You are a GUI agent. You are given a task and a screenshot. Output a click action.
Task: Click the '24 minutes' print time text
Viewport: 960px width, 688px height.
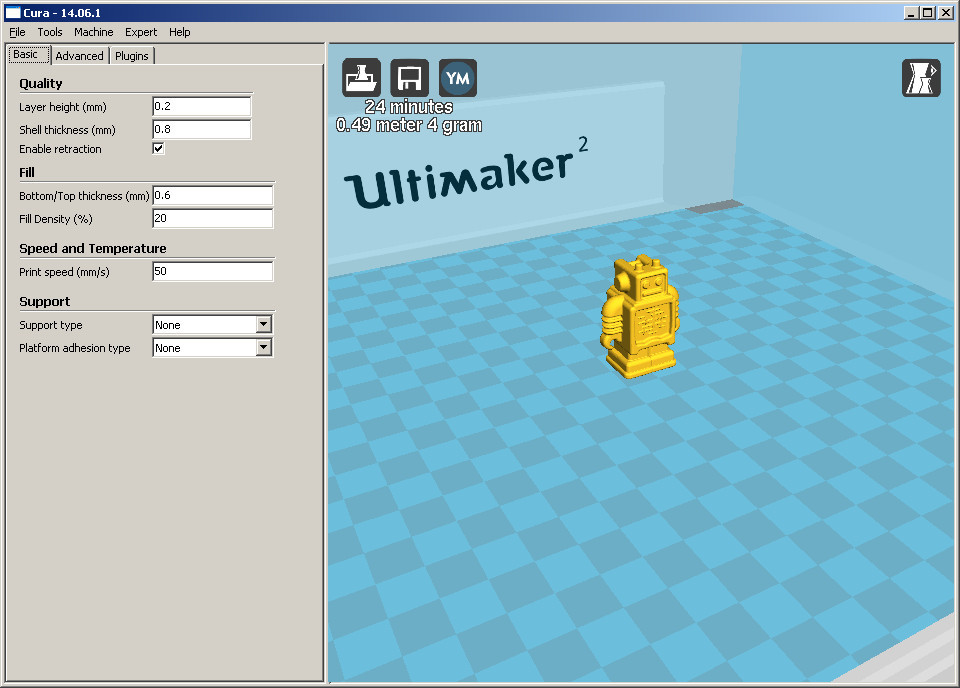[x=409, y=107]
